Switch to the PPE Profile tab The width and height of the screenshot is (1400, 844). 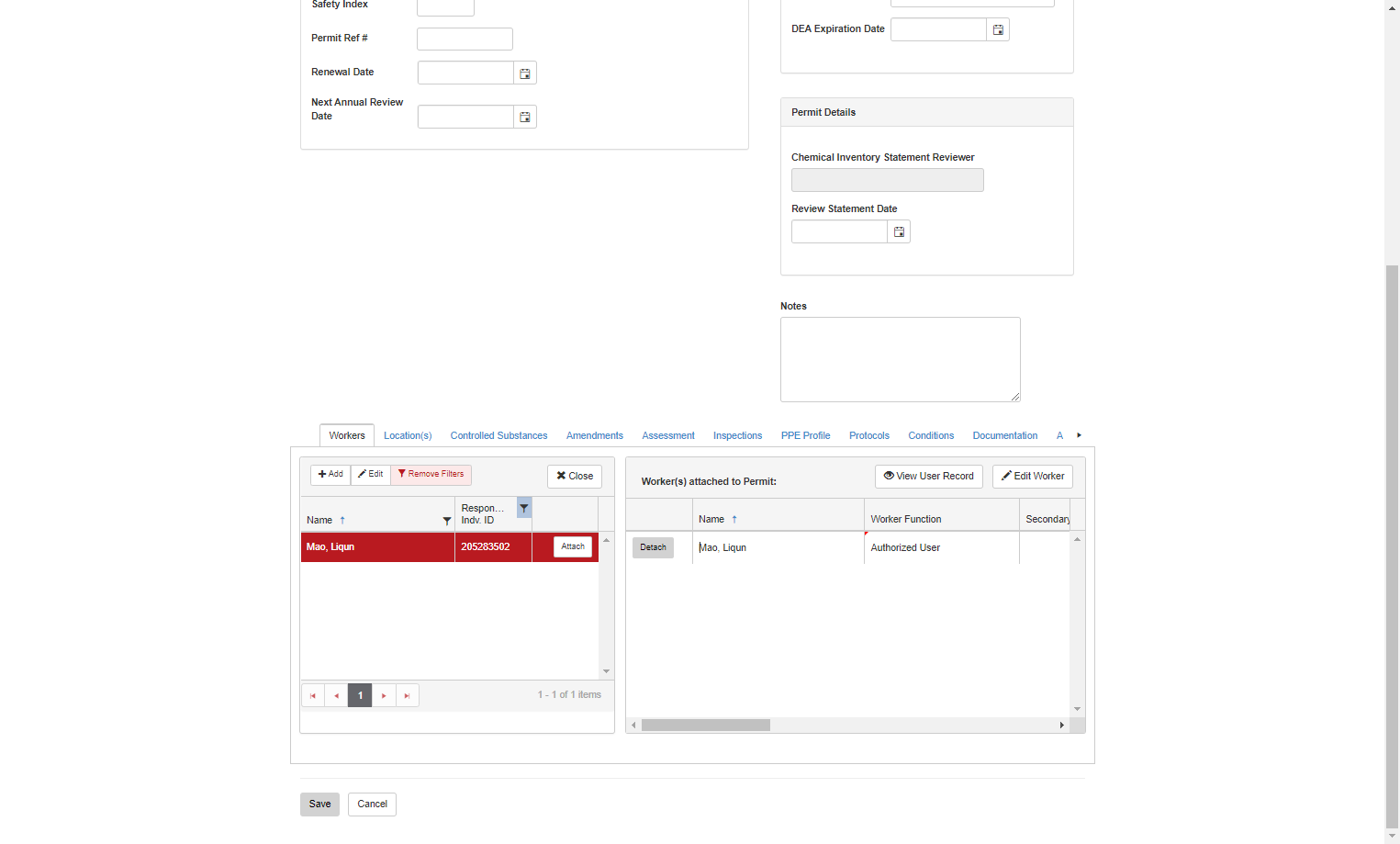point(805,435)
